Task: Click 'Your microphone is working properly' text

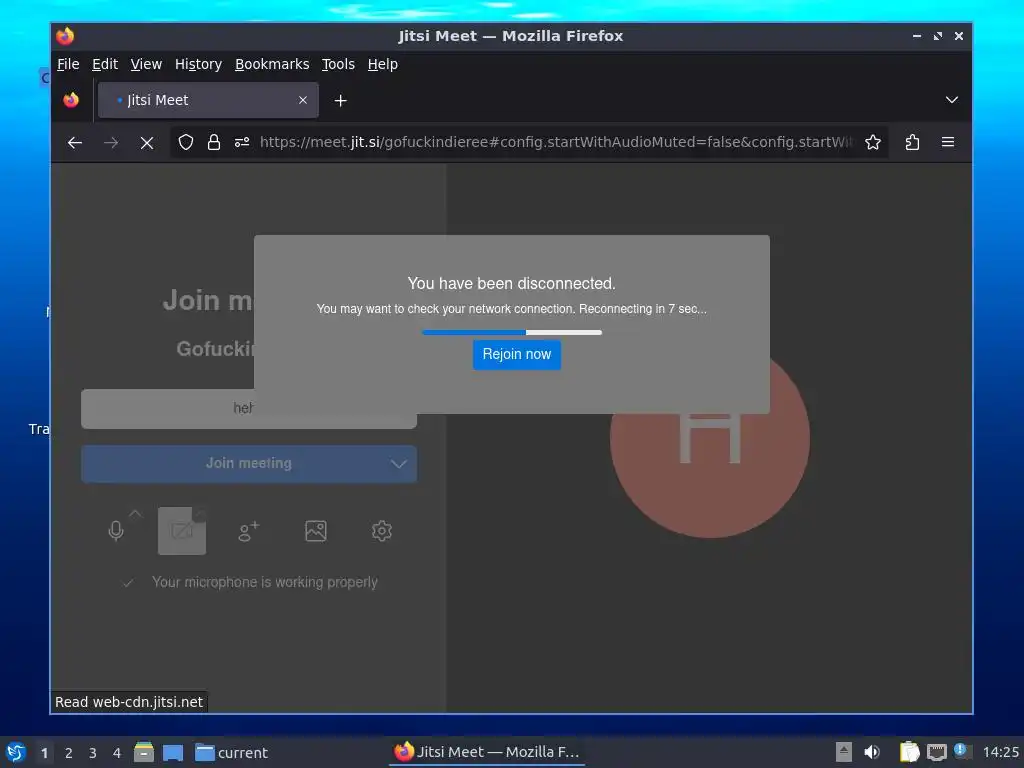Action: (x=264, y=582)
